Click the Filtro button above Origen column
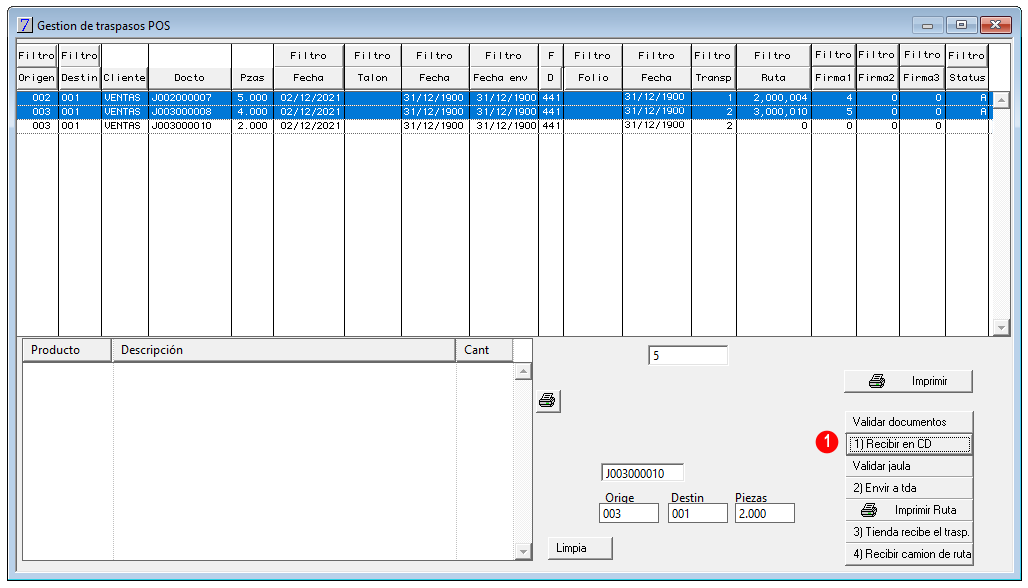Image resolution: width=1028 pixels, height=588 pixels. (x=37, y=56)
